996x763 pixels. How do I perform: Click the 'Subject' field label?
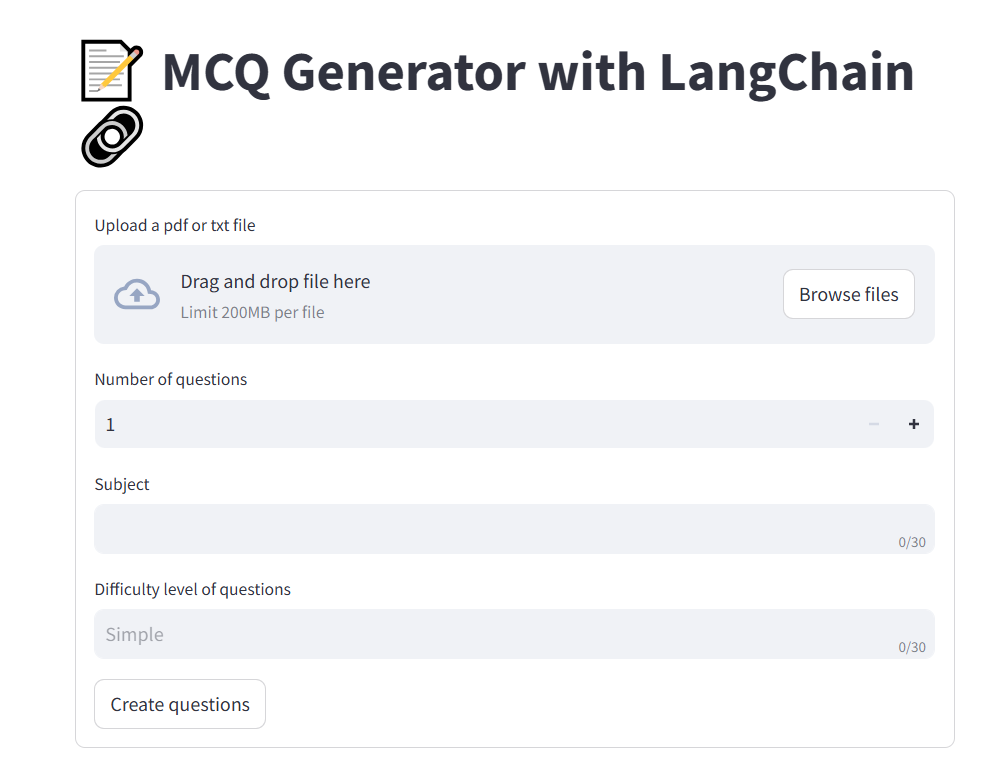point(122,485)
